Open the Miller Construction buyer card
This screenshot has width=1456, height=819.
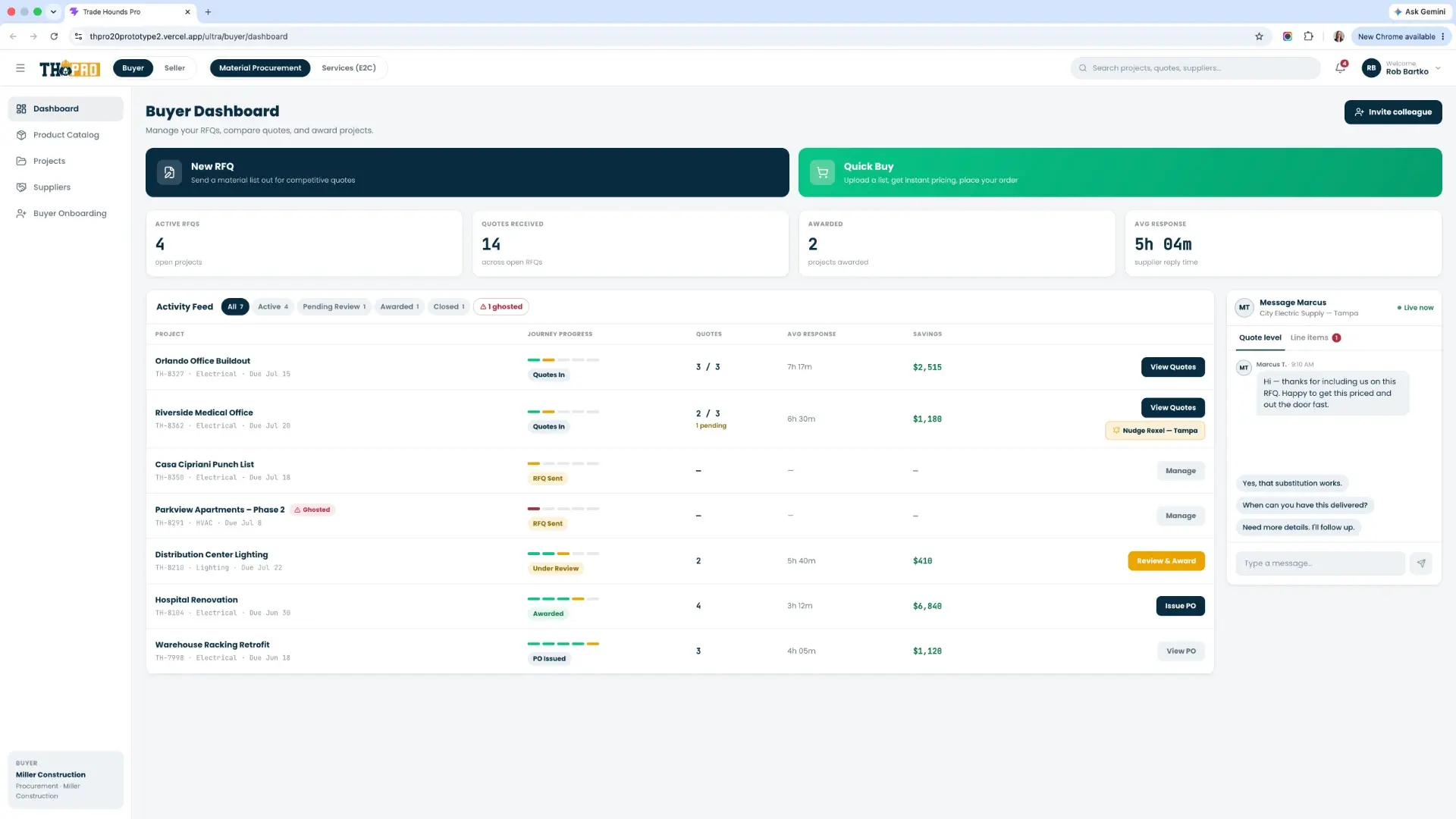pyautogui.click(x=65, y=780)
